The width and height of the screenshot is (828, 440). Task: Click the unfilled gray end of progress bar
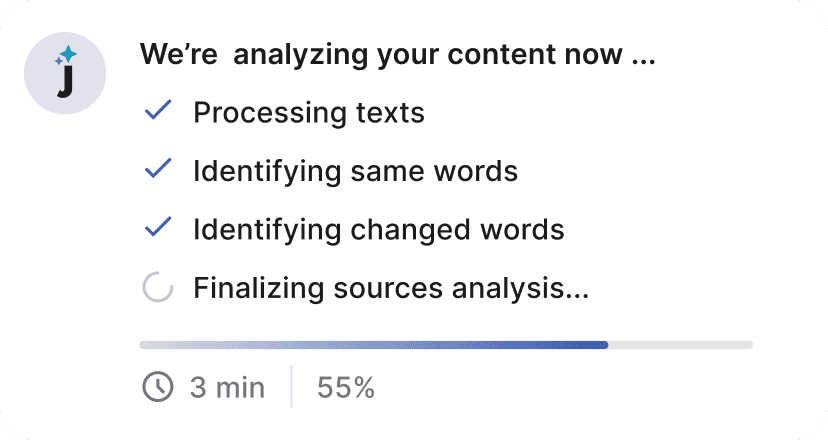[681, 345]
